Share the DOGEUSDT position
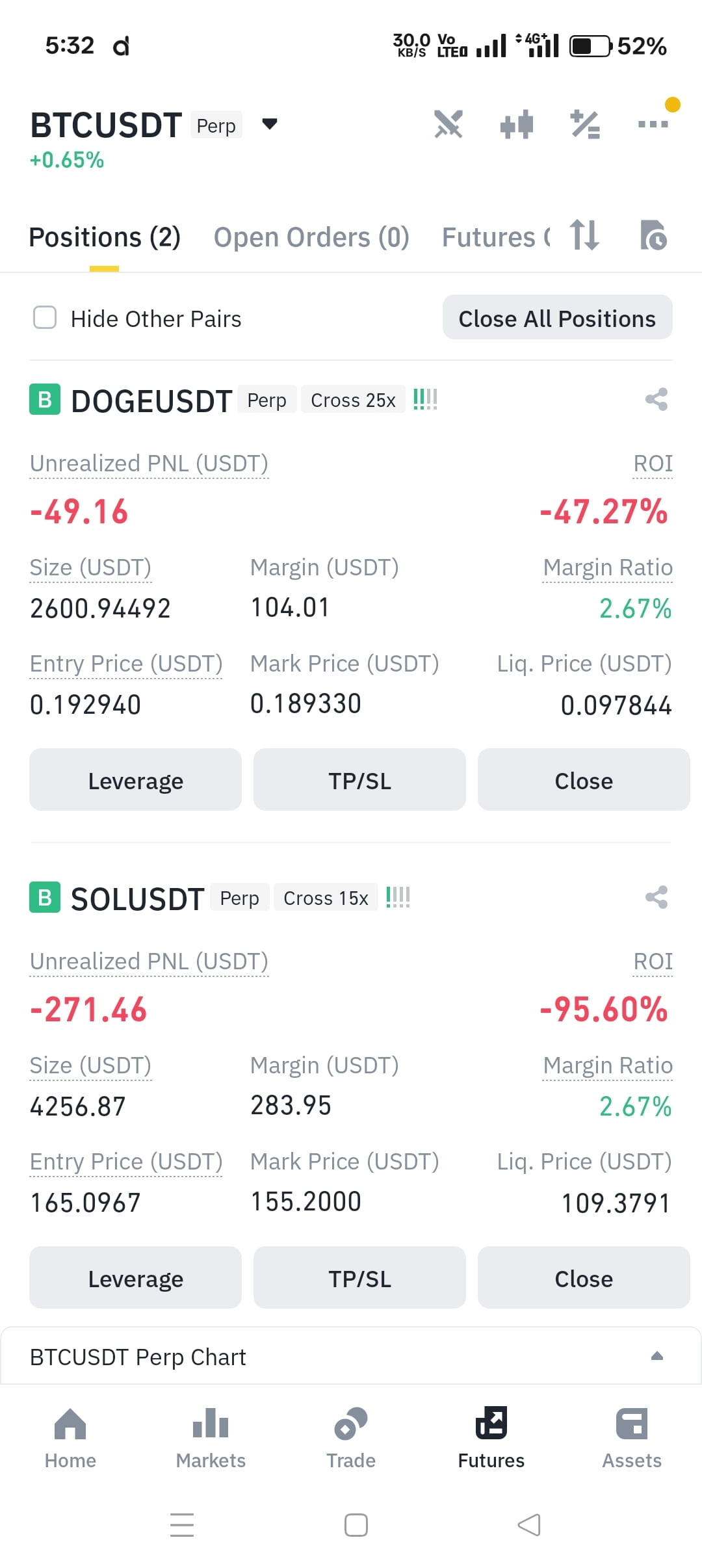702x1568 pixels. tap(656, 399)
